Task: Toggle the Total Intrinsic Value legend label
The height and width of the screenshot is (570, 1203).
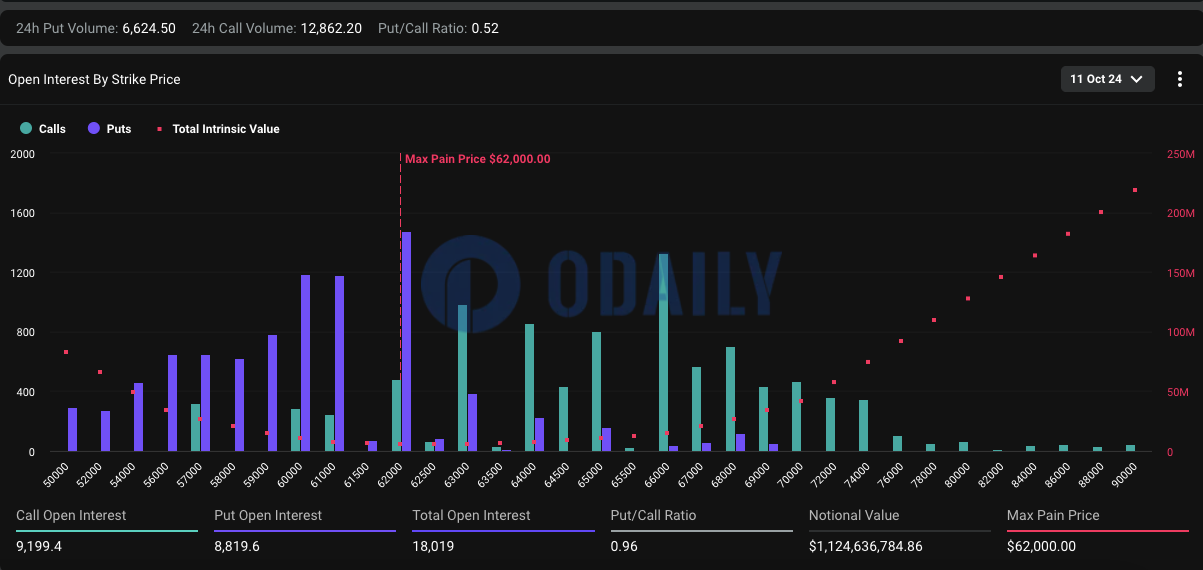Action: 225,129
